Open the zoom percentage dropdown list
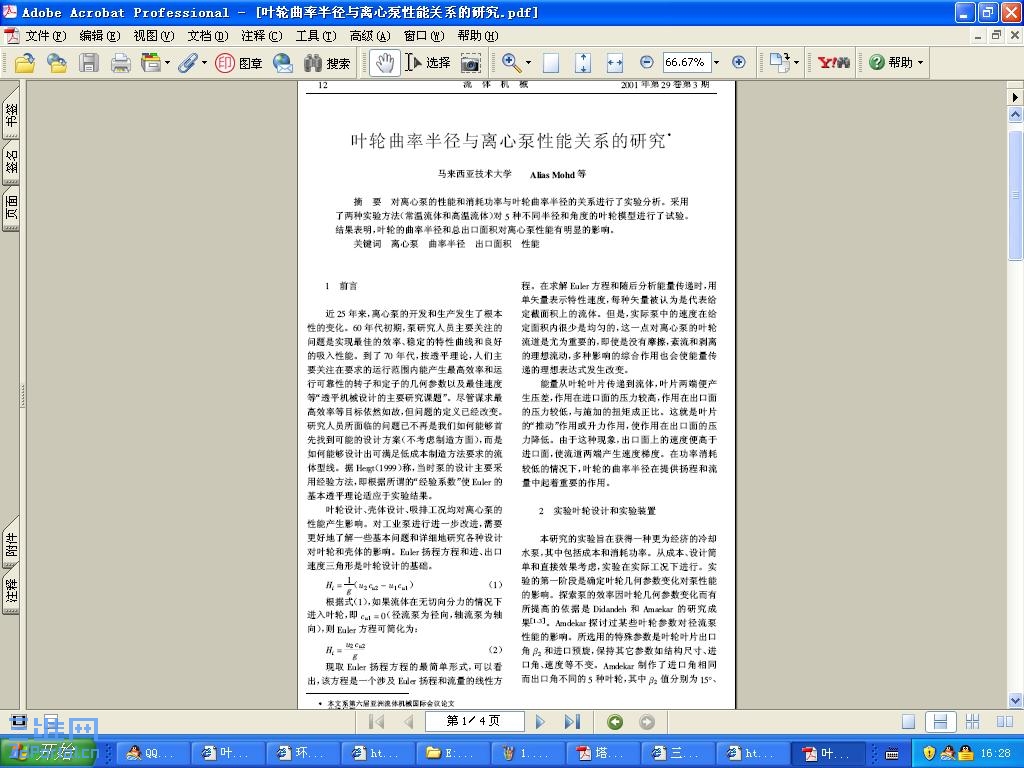Viewport: 1024px width, 768px height. [716, 63]
